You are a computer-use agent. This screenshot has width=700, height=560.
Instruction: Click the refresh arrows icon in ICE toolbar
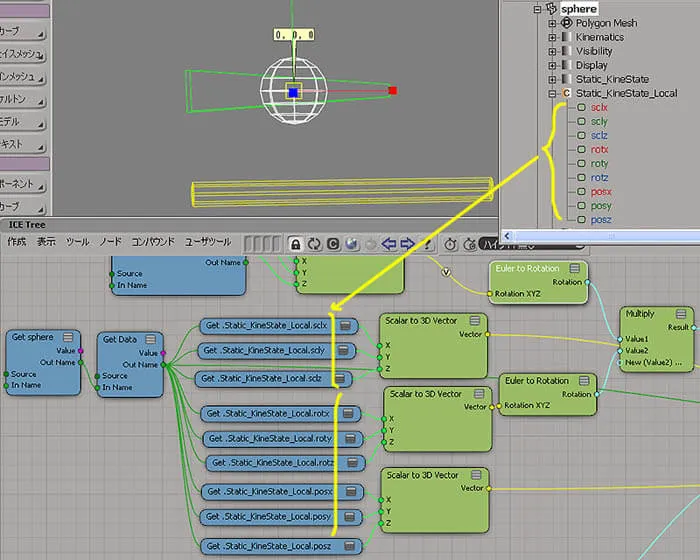pyautogui.click(x=314, y=244)
